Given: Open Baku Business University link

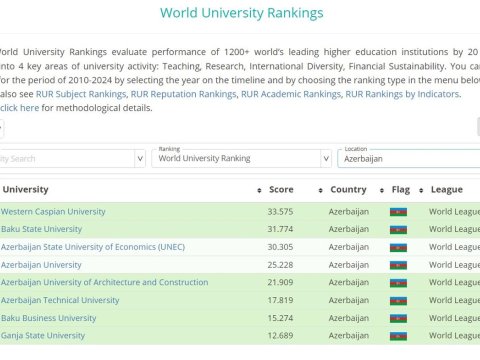Looking at the screenshot, I should pyautogui.click(x=49, y=318).
